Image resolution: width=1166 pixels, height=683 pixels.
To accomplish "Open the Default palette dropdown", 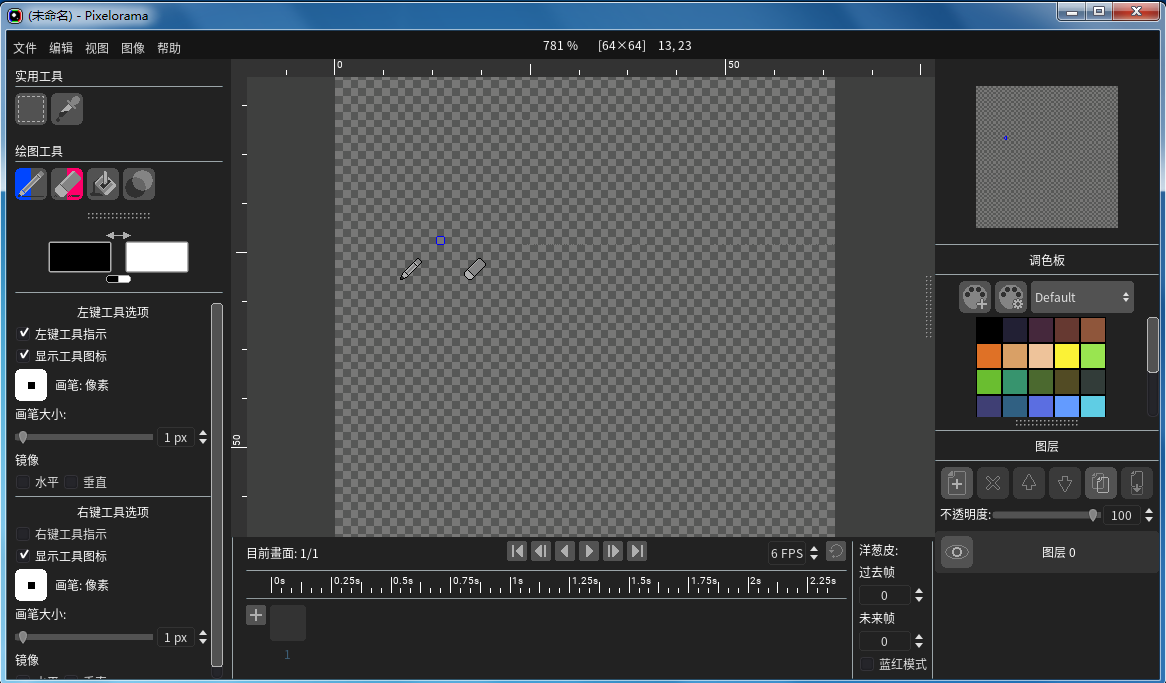I will coord(1082,297).
